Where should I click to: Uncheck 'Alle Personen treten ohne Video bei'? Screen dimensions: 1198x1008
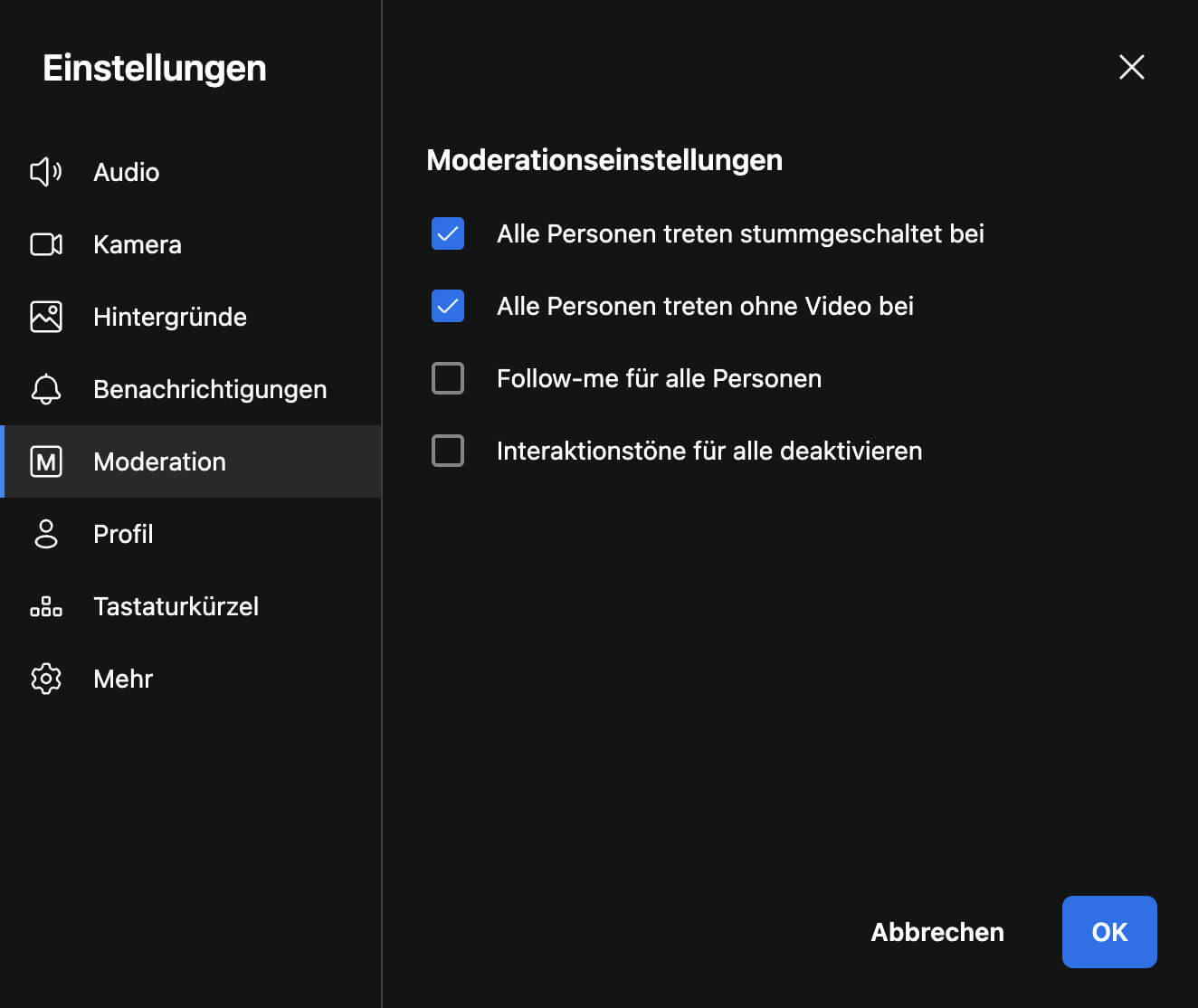448,306
